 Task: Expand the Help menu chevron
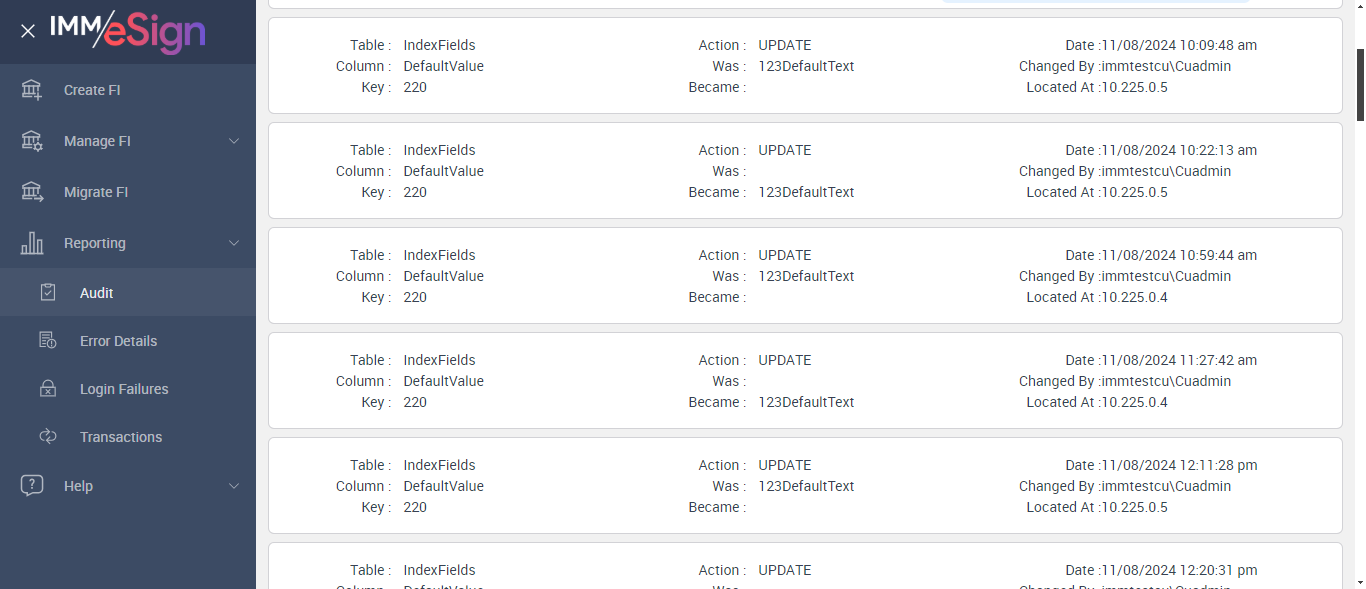pos(234,486)
